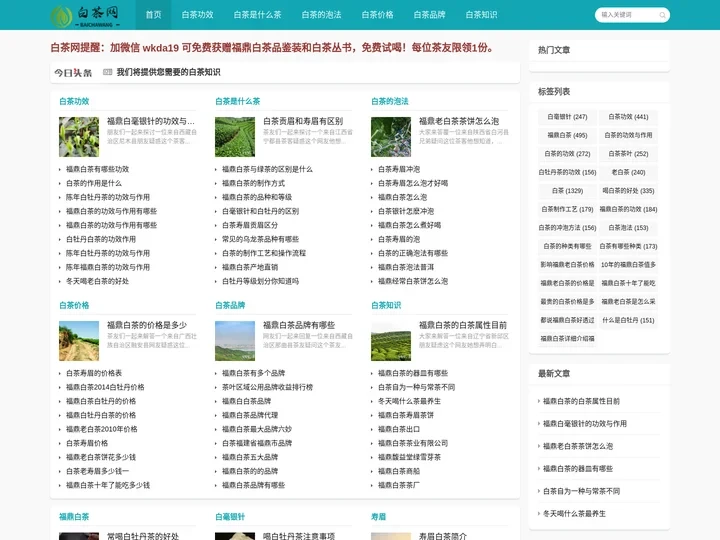Open article 福鼎老白茶2010年价格
Viewport: 720px width, 540px height.
tap(101, 429)
